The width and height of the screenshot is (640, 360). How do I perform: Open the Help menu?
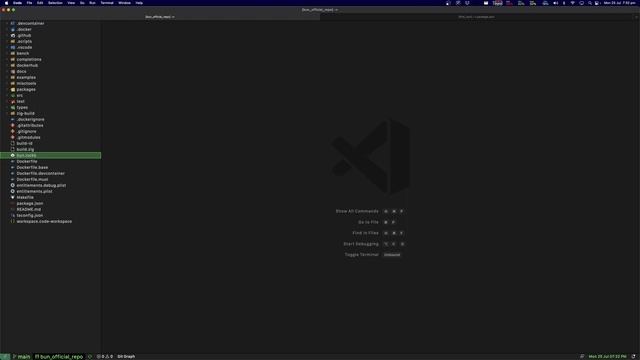(139, 3)
